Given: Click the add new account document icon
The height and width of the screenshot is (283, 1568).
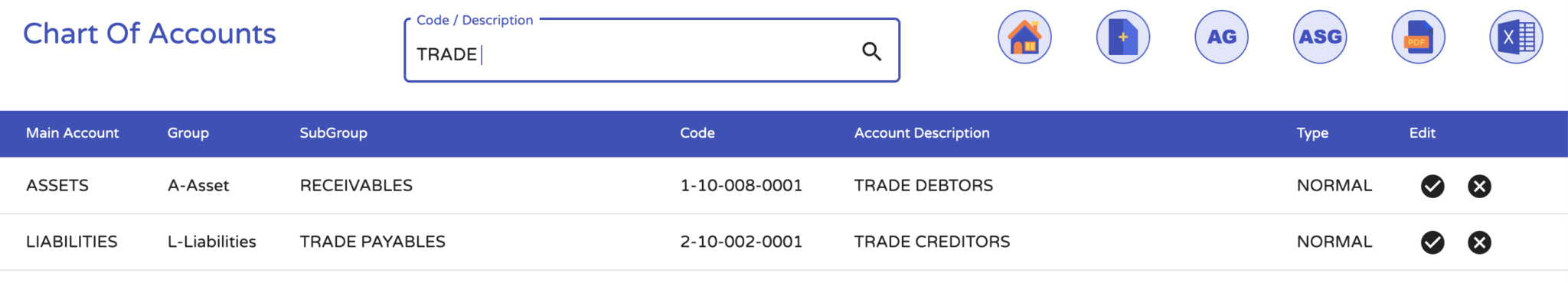Looking at the screenshot, I should [1123, 37].
